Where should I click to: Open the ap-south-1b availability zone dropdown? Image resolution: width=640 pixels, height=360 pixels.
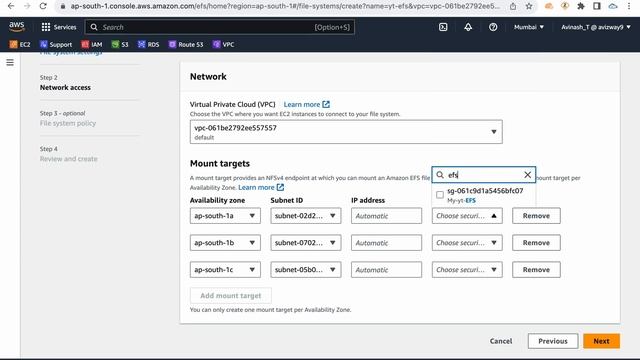click(225, 242)
